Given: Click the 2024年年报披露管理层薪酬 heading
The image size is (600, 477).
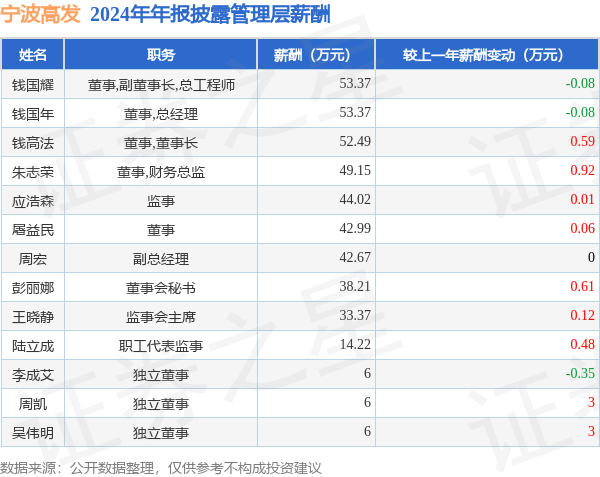Looking at the screenshot, I should pos(210,15).
